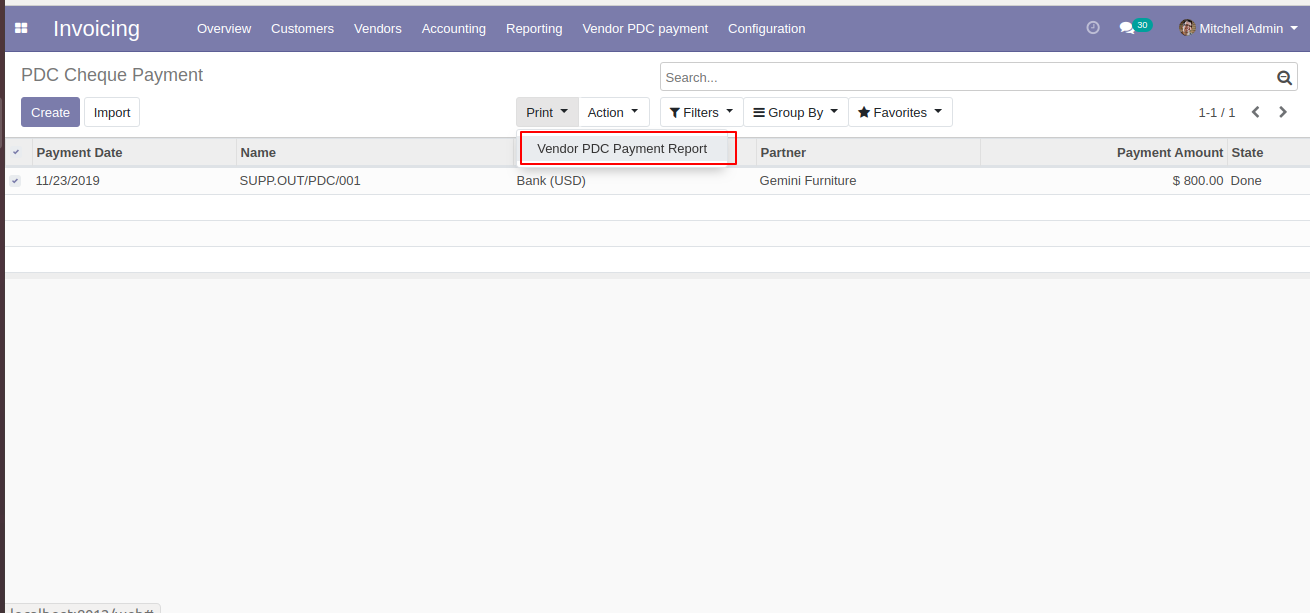
Task: Click the 11/23/2019 date cell
Action: [68, 181]
